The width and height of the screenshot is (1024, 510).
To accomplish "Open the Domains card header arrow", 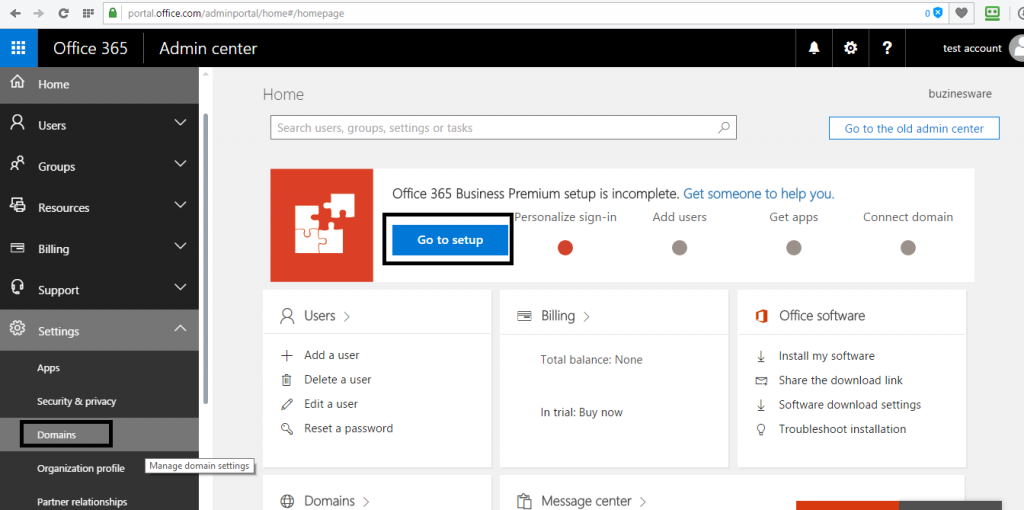I will click(366, 502).
